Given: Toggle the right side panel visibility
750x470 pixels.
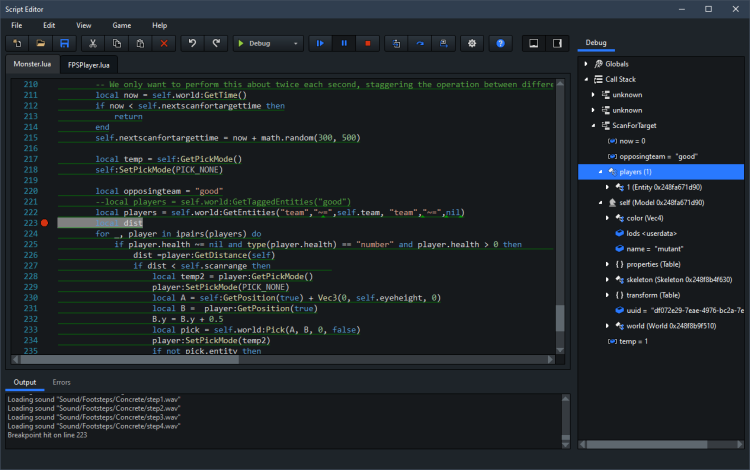Looking at the screenshot, I should [559, 44].
